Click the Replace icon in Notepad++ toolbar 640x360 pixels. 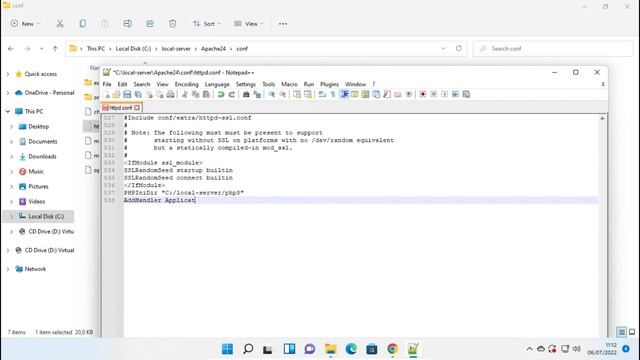[x=257, y=95]
